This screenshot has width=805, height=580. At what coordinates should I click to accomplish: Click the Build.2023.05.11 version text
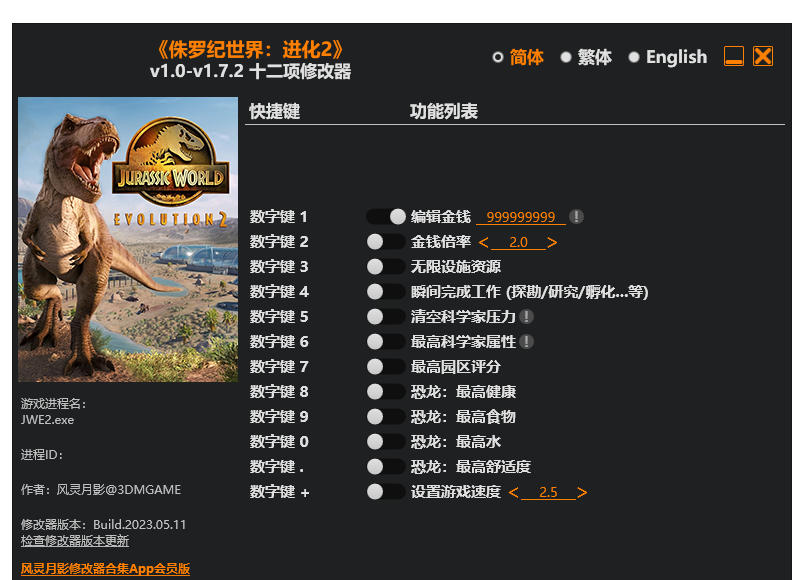click(140, 525)
